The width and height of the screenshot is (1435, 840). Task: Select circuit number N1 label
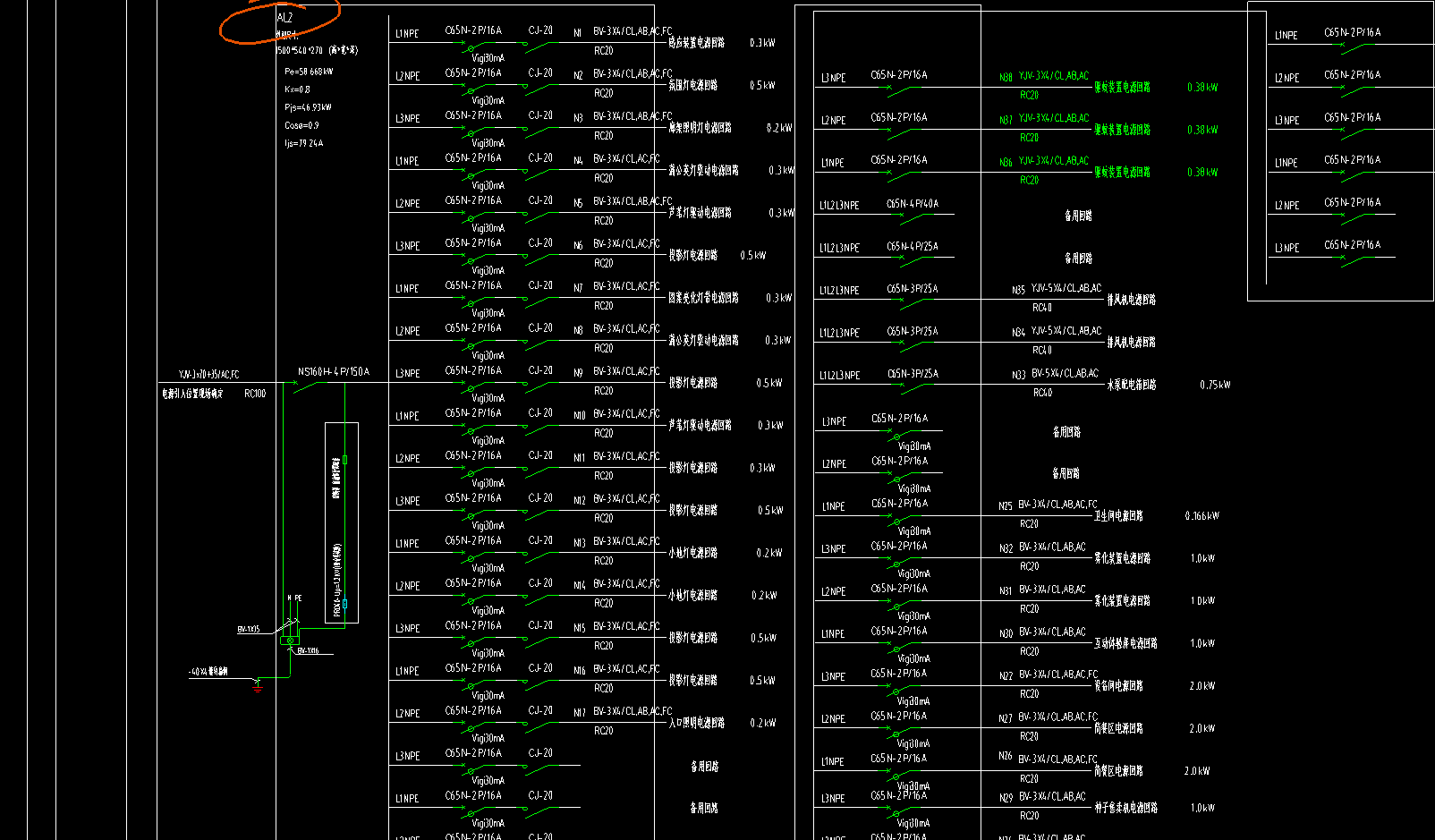[578, 33]
